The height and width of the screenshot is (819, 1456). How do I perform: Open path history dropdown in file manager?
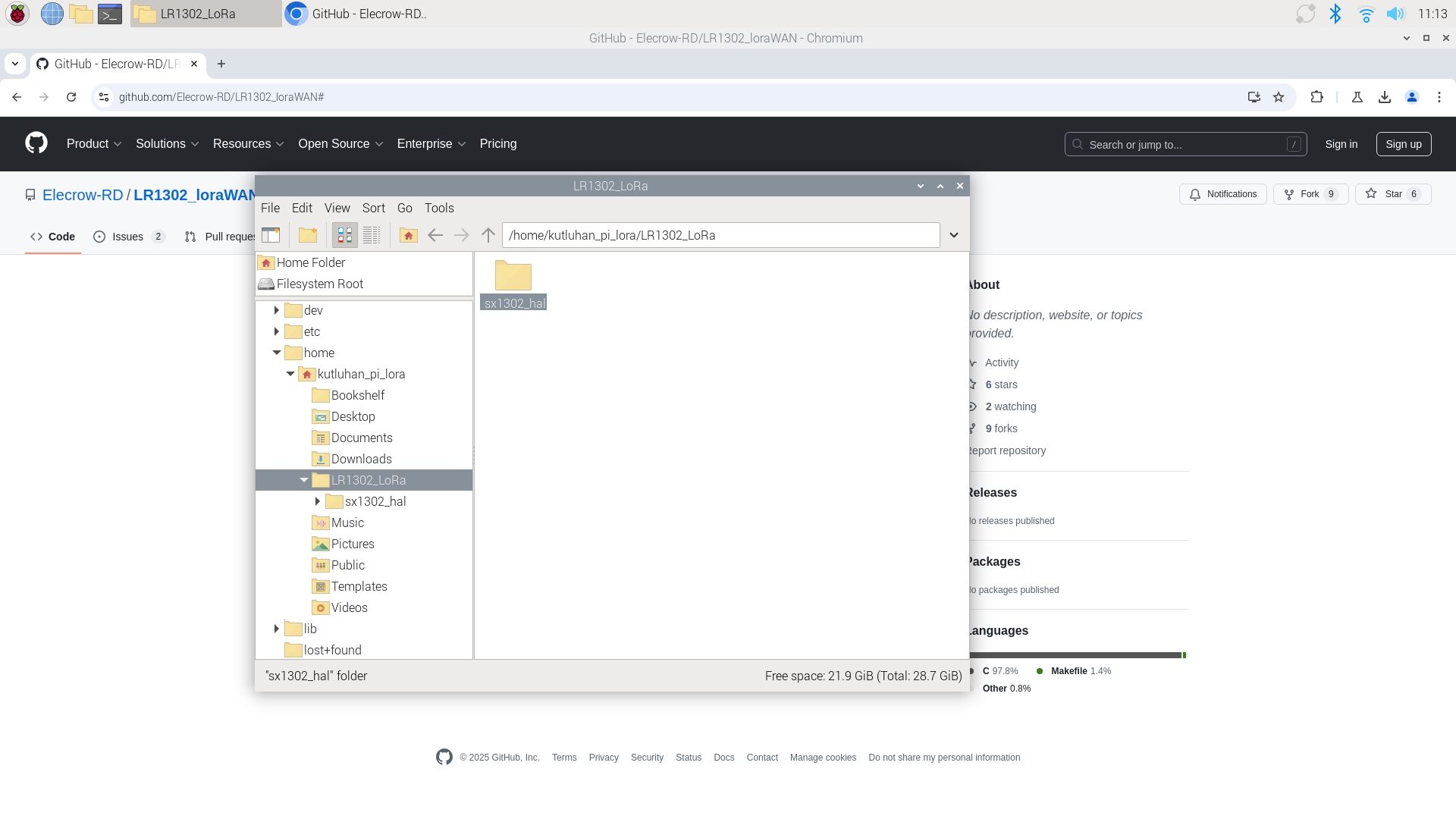click(954, 235)
